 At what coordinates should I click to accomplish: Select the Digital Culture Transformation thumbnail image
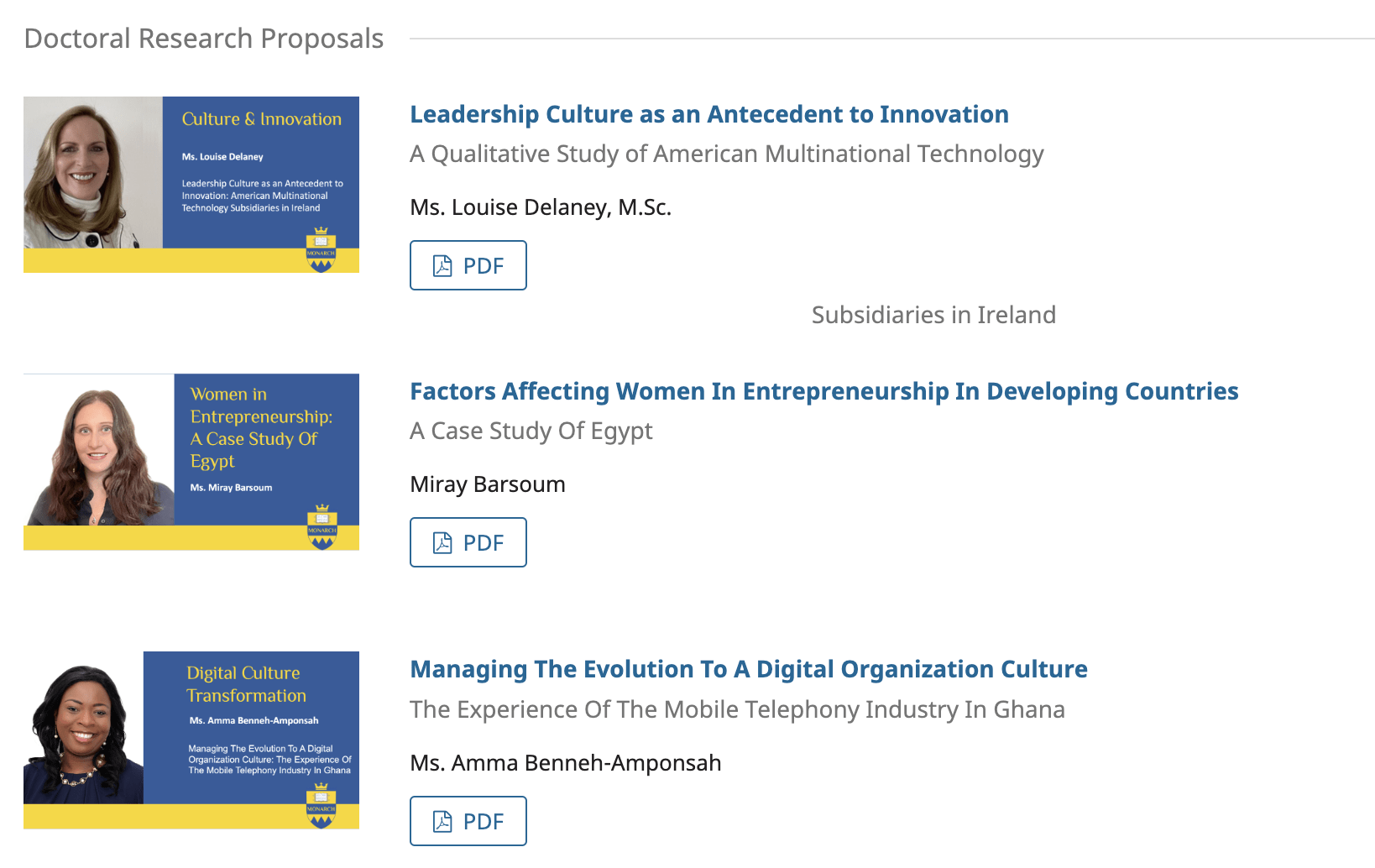click(191, 740)
